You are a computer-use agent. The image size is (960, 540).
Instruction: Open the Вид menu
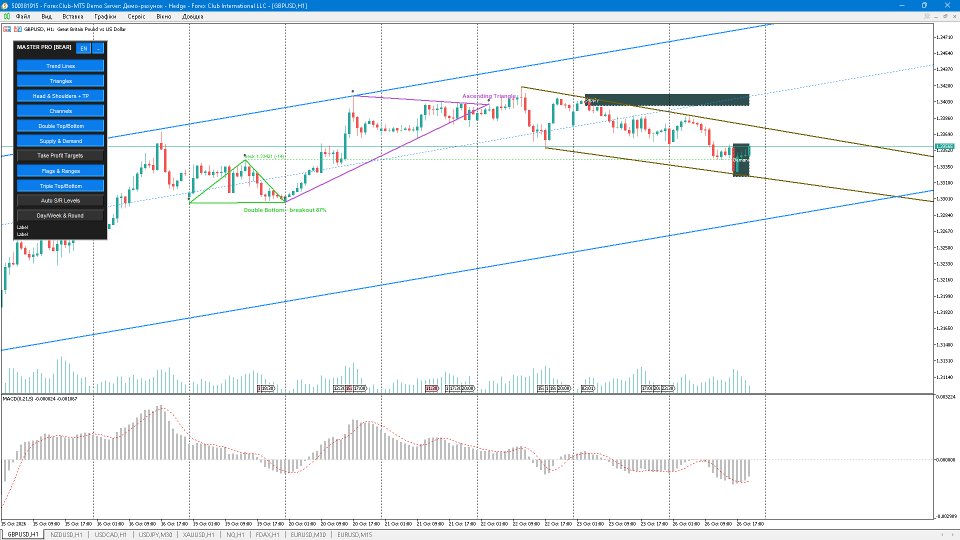[47, 17]
